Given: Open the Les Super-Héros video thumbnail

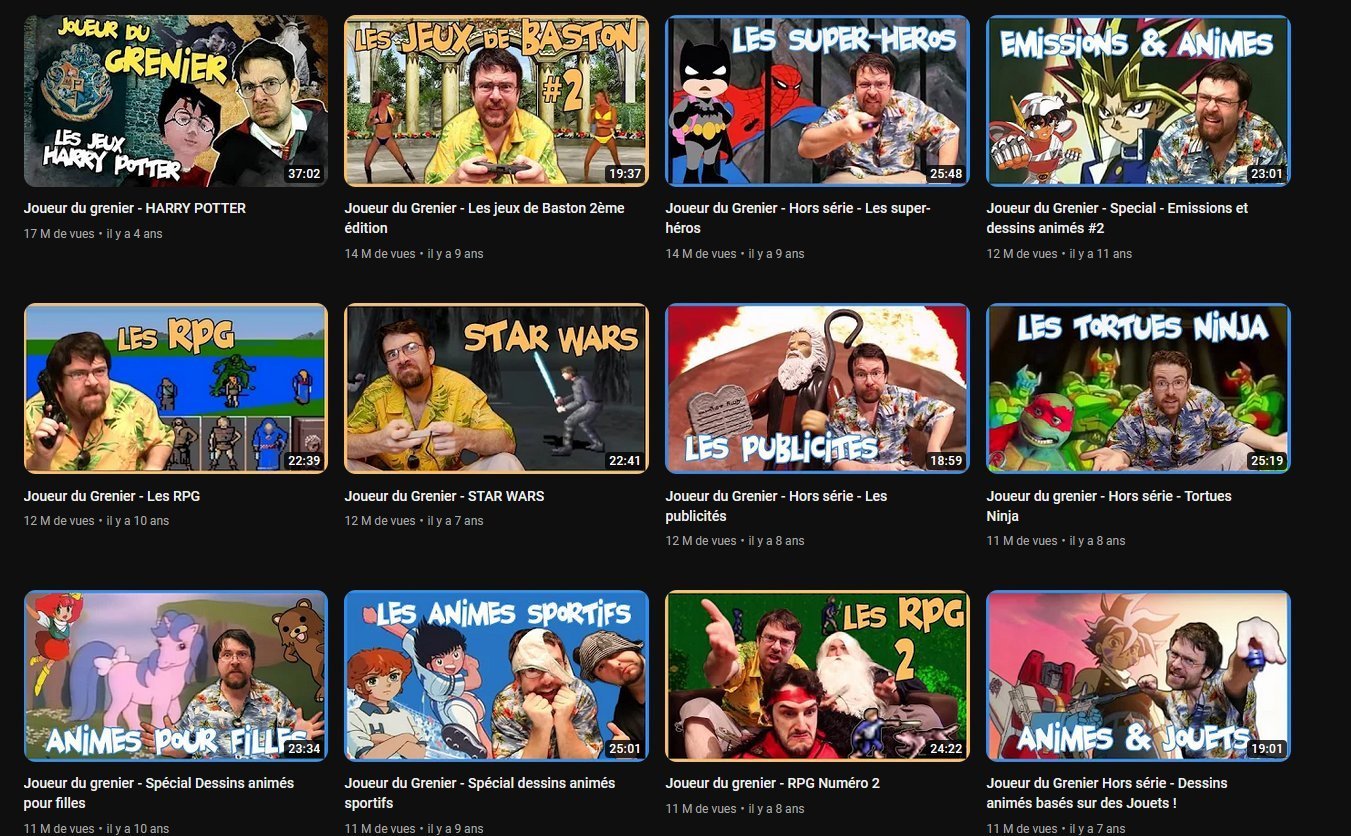Looking at the screenshot, I should coord(817,101).
